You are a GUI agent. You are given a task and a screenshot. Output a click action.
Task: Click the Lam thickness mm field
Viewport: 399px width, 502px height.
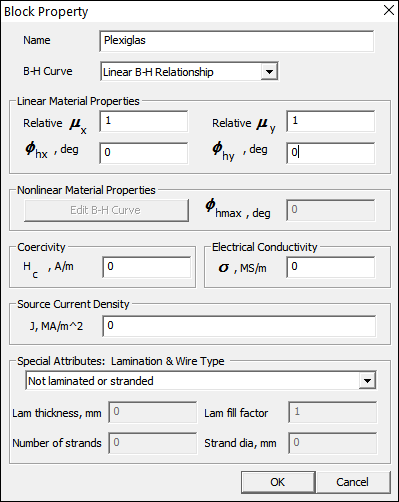pyautogui.click(x=153, y=412)
